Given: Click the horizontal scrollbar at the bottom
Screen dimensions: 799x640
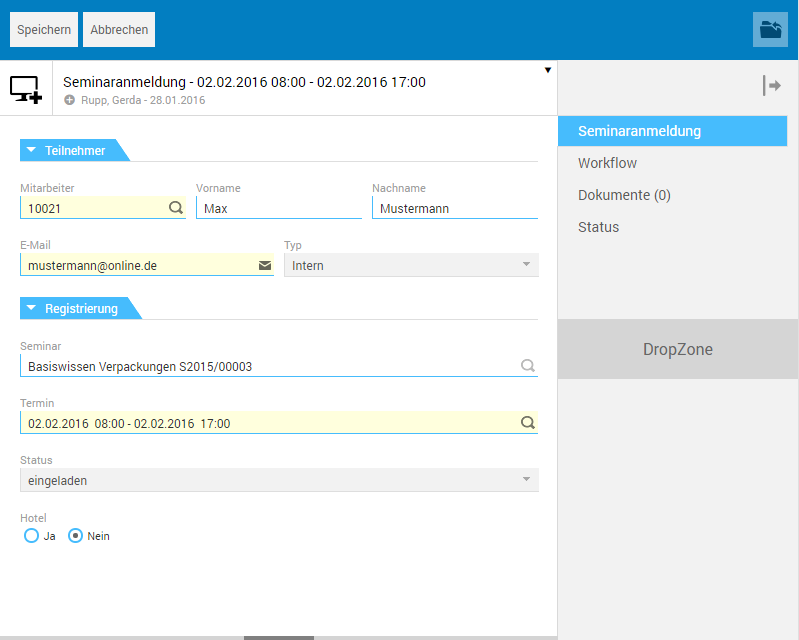Looking at the screenshot, I should (279, 637).
